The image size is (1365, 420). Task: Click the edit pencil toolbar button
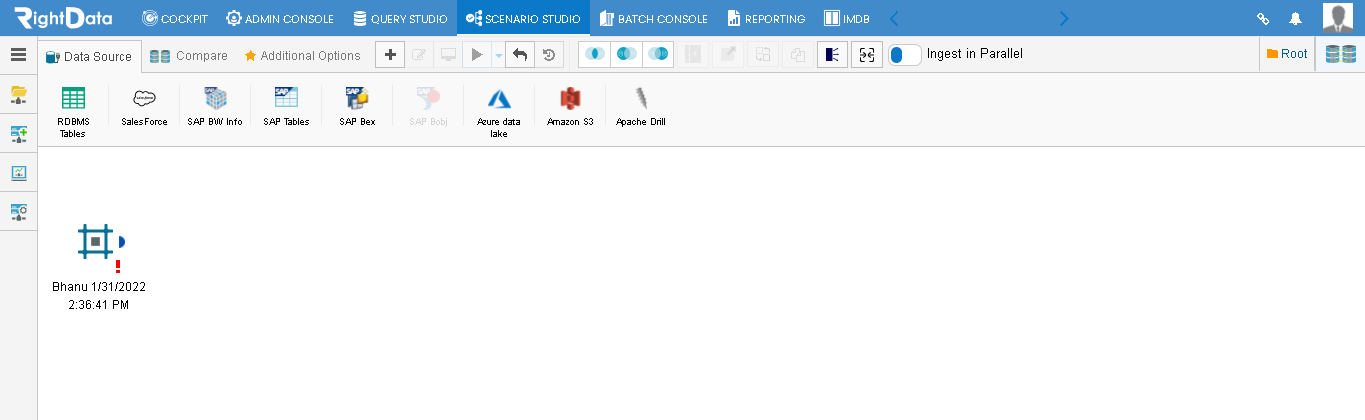[420, 55]
